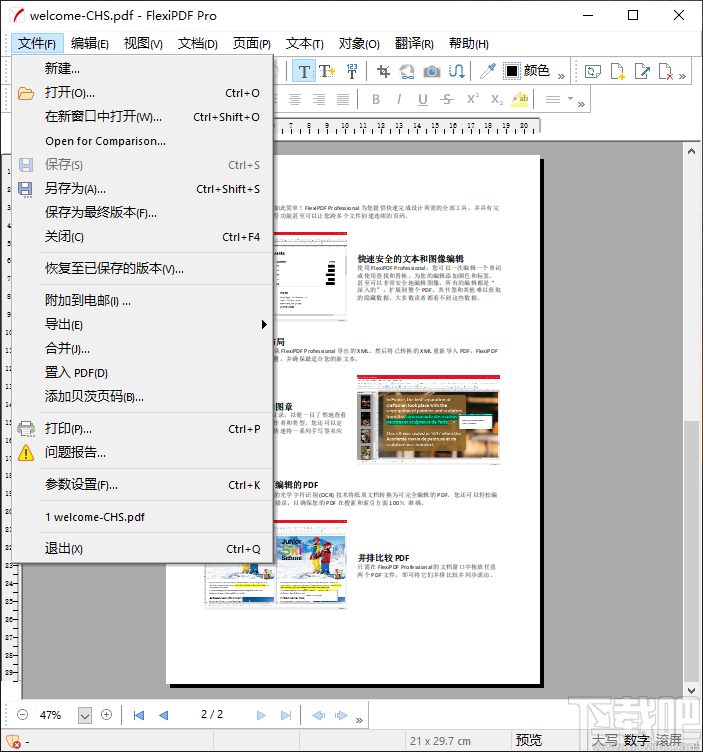Viewport: 703px width, 752px height.
Task: Toggle Superscript formatting
Action: [x=473, y=99]
